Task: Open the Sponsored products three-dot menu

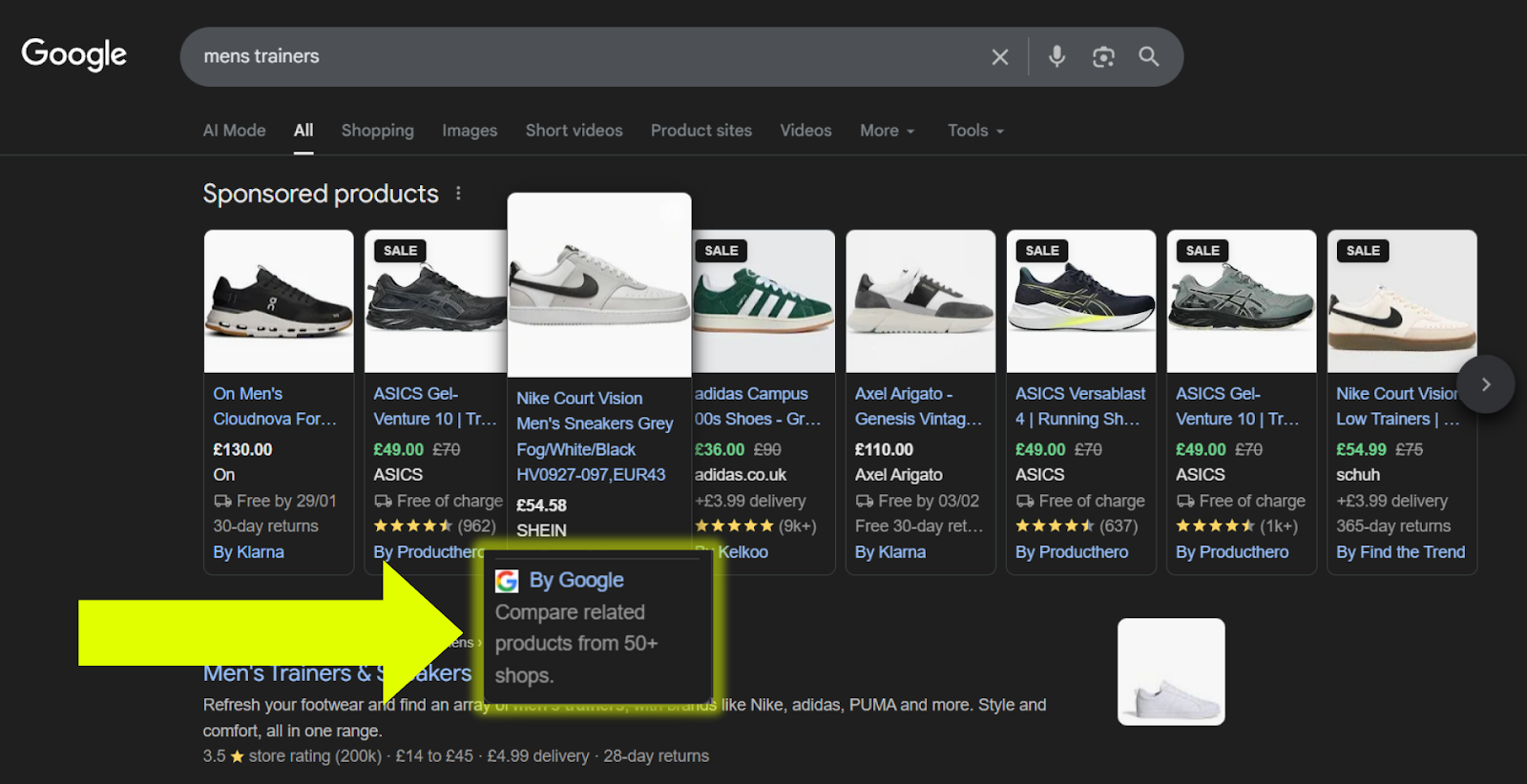Action: pyautogui.click(x=458, y=194)
